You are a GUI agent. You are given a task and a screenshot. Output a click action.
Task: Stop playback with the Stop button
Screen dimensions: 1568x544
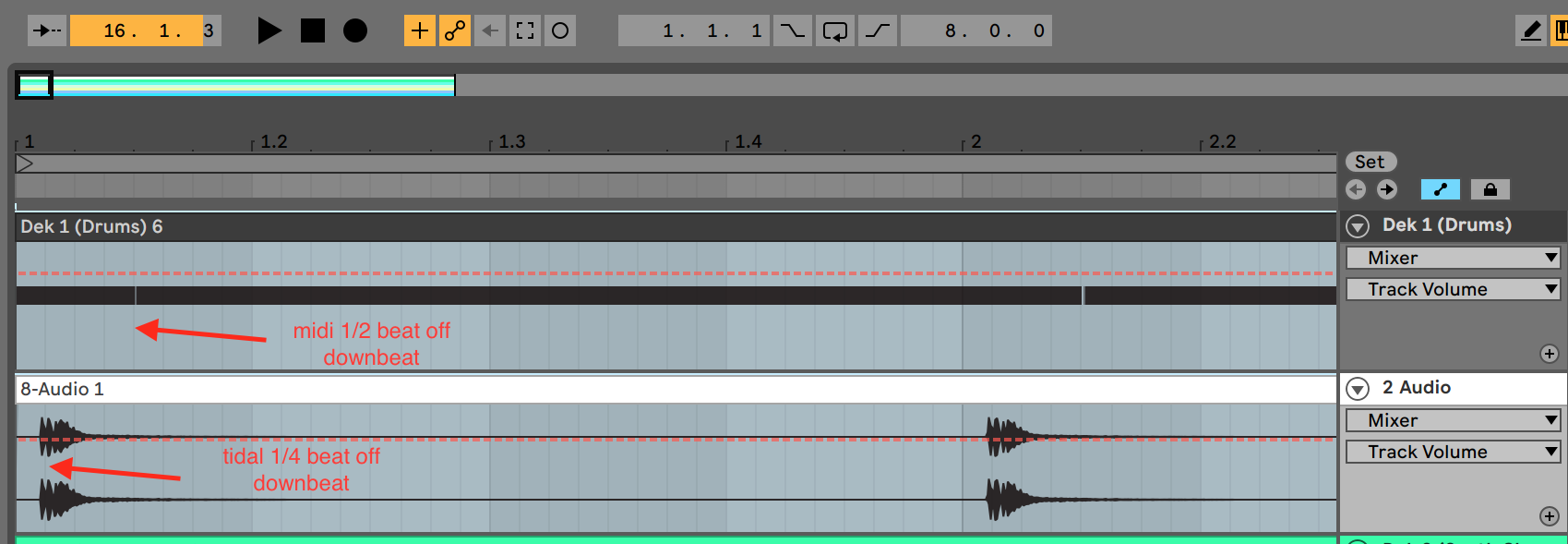pyautogui.click(x=313, y=30)
